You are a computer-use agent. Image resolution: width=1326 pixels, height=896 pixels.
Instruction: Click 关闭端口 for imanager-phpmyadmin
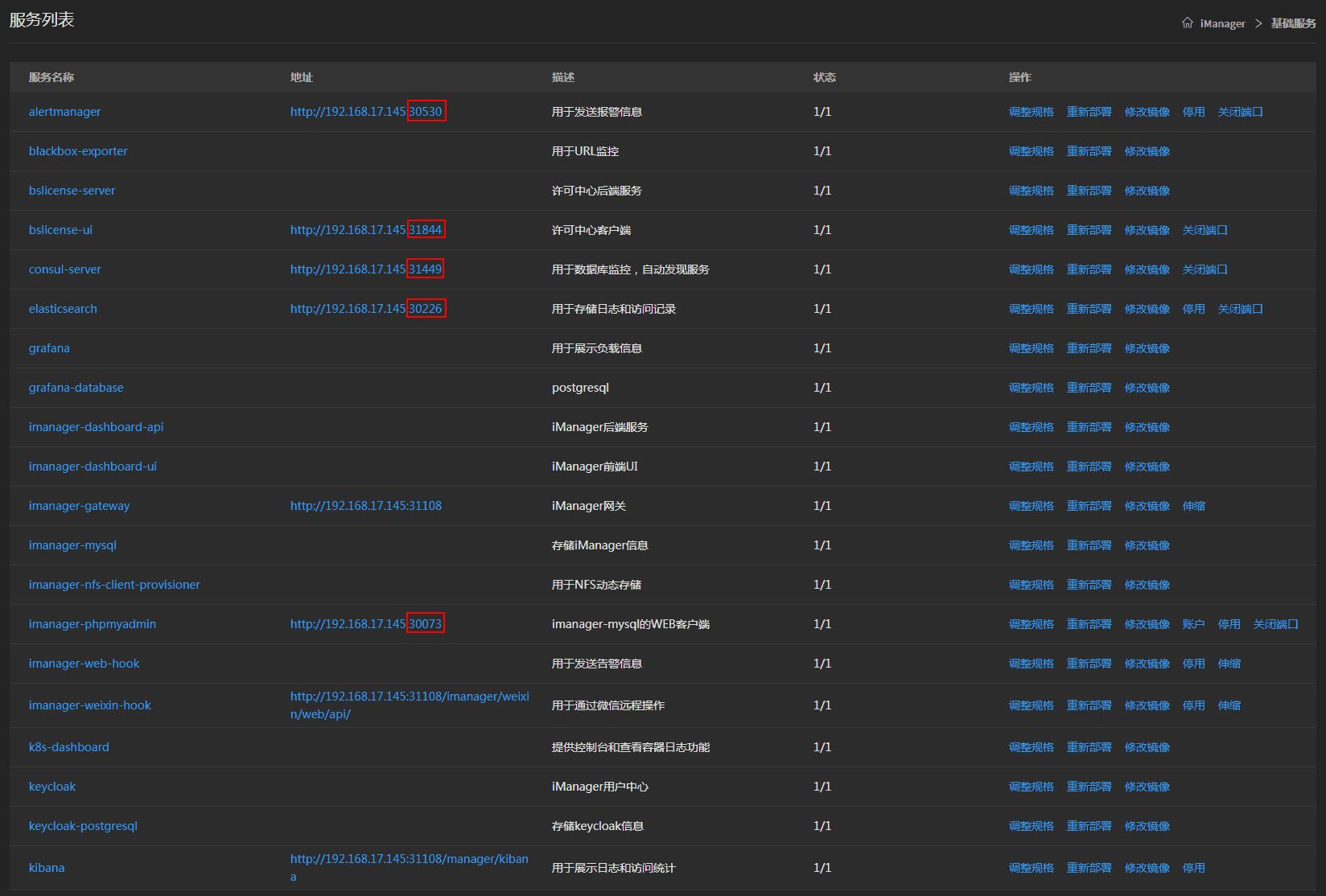point(1275,624)
